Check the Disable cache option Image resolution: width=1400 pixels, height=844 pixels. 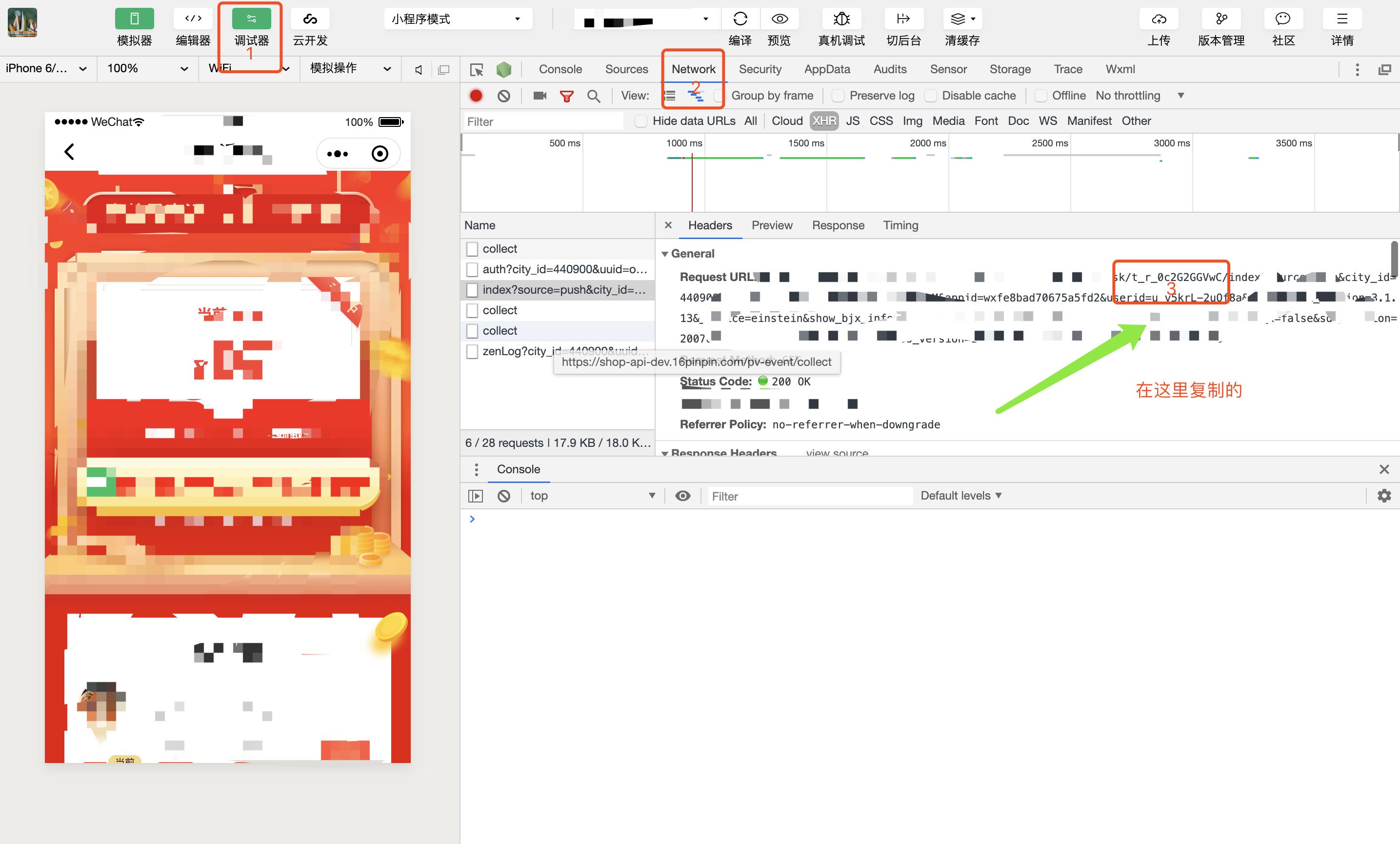click(x=931, y=96)
